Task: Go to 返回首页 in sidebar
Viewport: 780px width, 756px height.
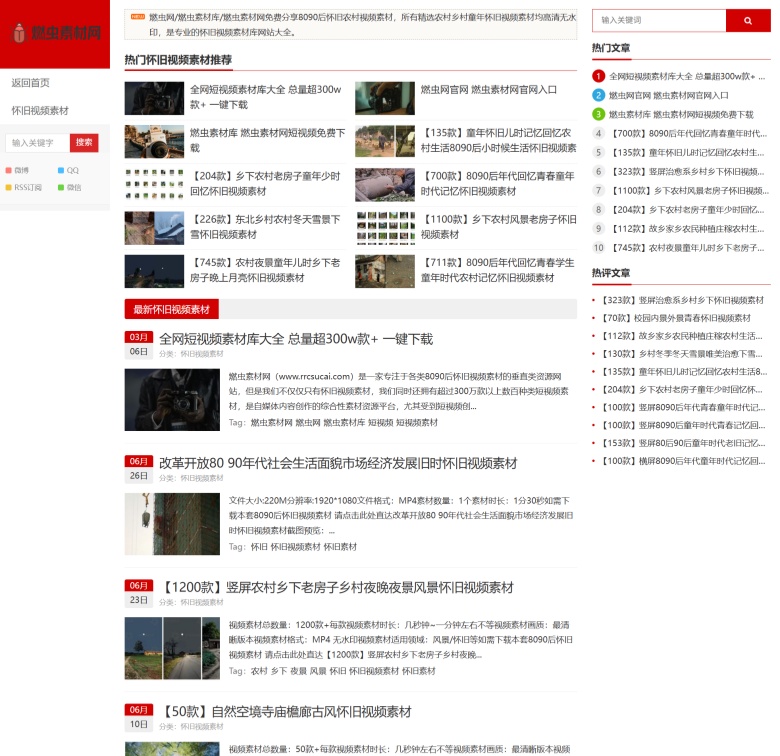Action: pos(31,83)
